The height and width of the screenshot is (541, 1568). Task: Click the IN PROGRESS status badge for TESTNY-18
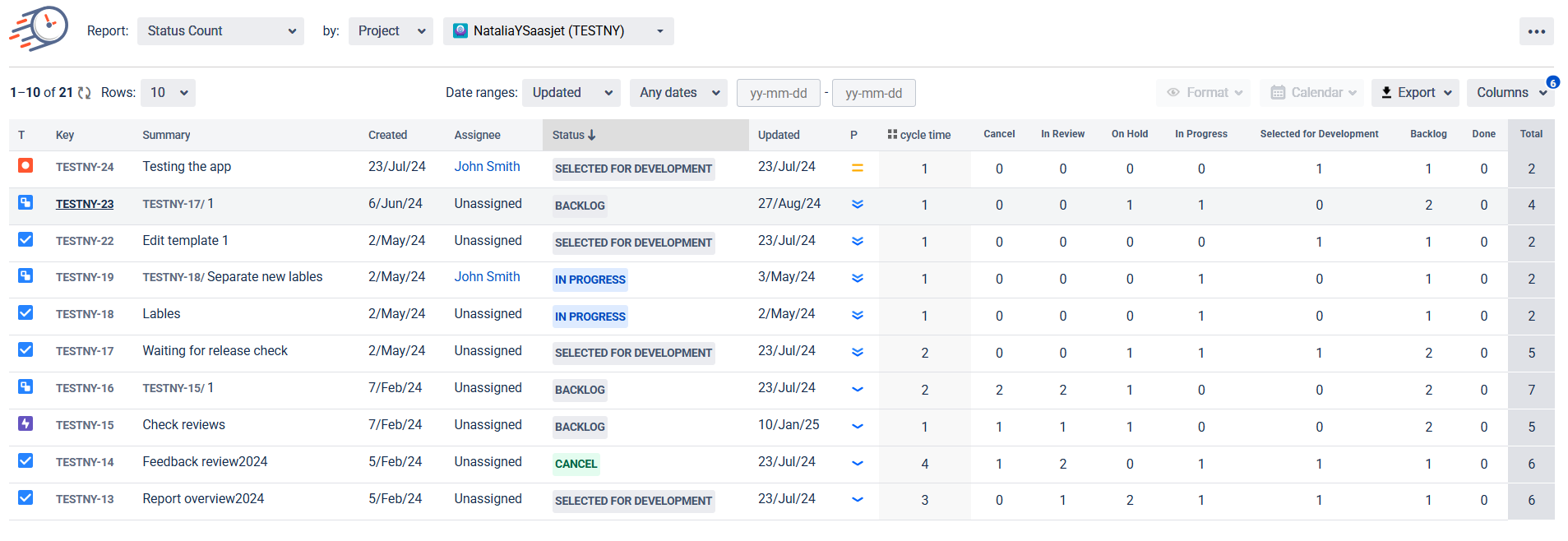coord(590,317)
